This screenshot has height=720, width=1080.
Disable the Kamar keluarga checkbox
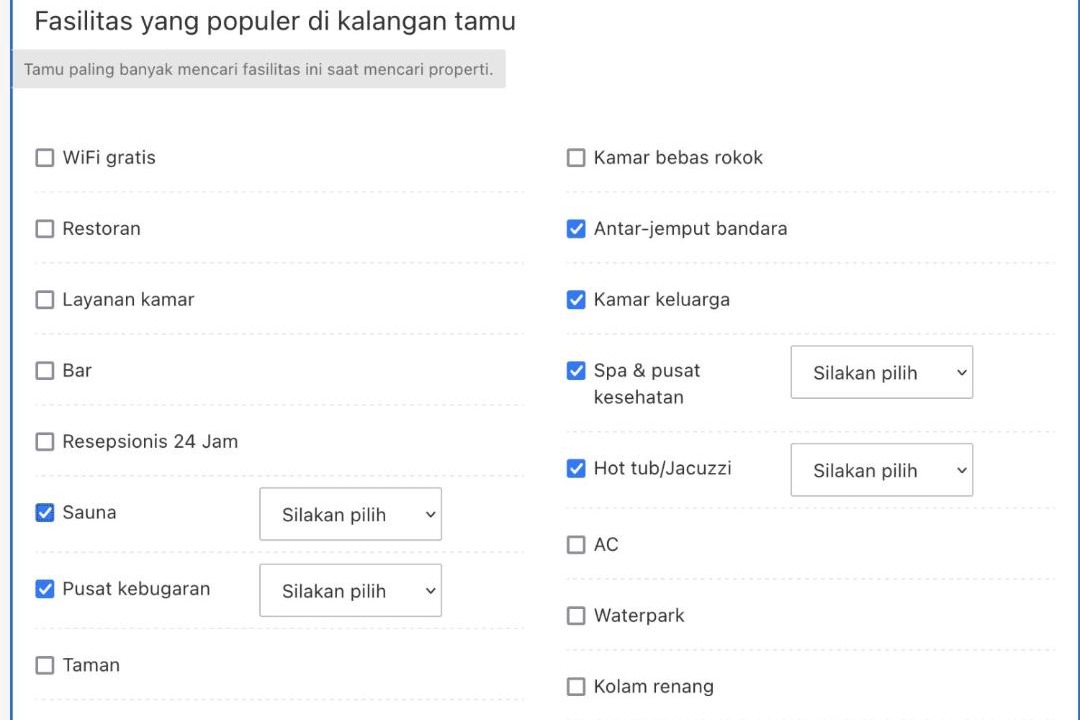(576, 300)
